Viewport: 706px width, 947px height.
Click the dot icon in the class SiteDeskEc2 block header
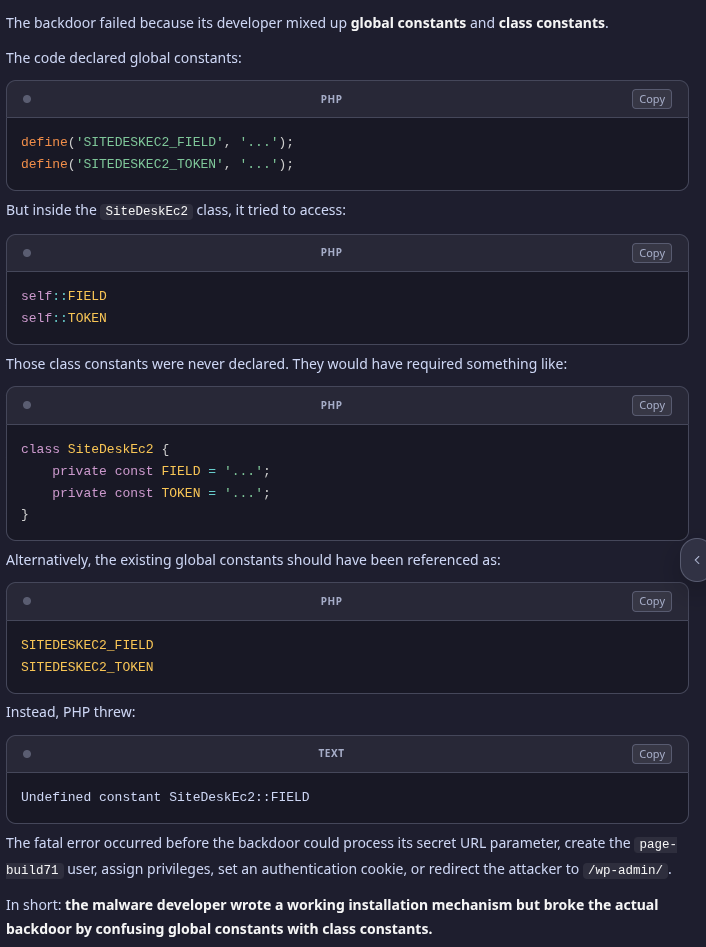[x=27, y=405]
